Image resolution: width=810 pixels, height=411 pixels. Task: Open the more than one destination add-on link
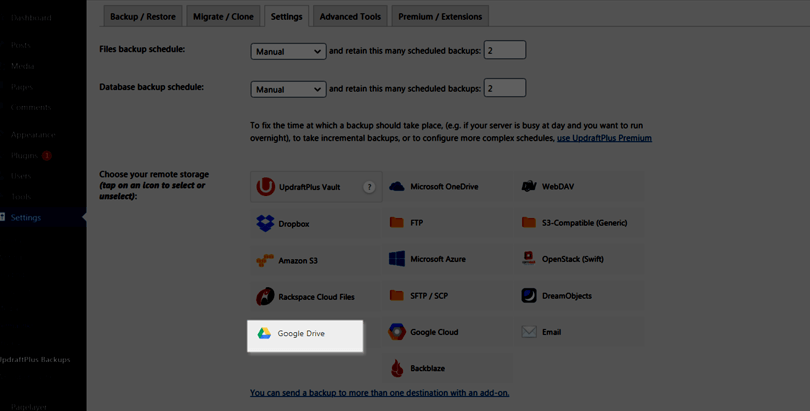[380, 393]
